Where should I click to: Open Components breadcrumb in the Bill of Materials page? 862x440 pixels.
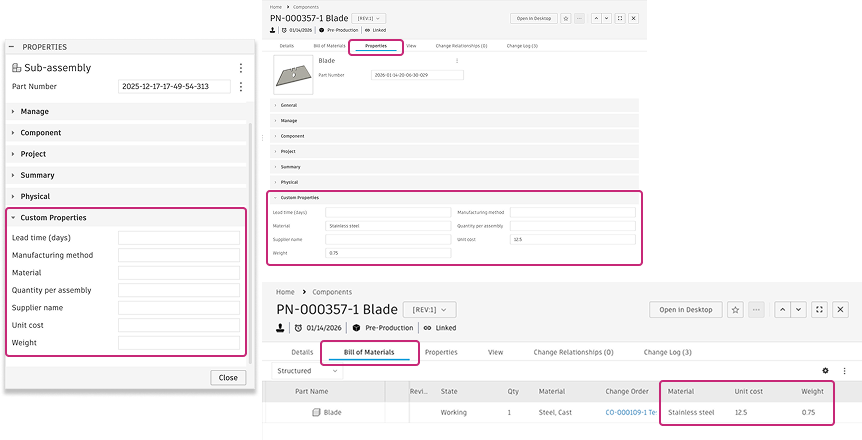pyautogui.click(x=332, y=292)
